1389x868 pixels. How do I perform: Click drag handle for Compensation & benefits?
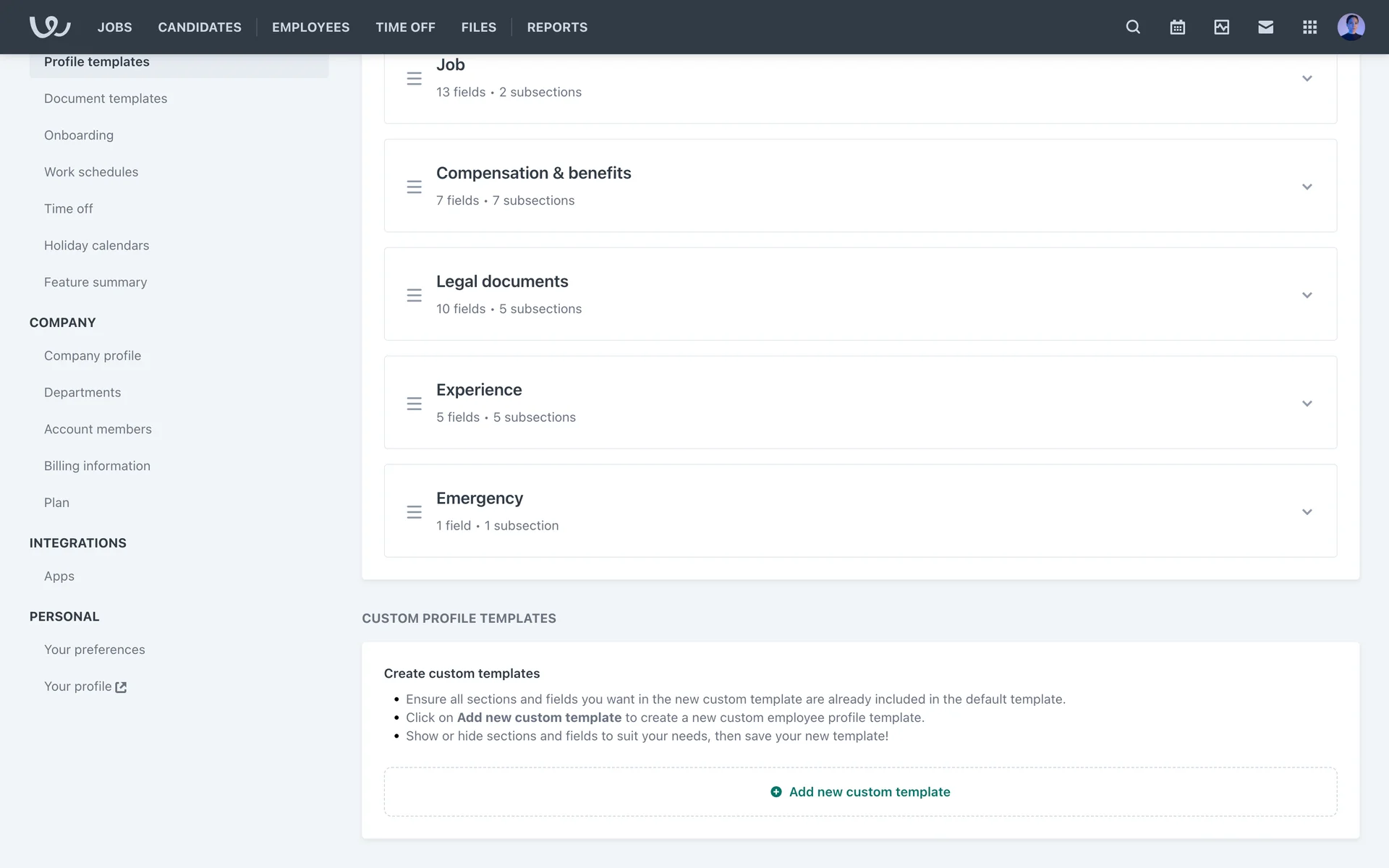[x=414, y=187]
